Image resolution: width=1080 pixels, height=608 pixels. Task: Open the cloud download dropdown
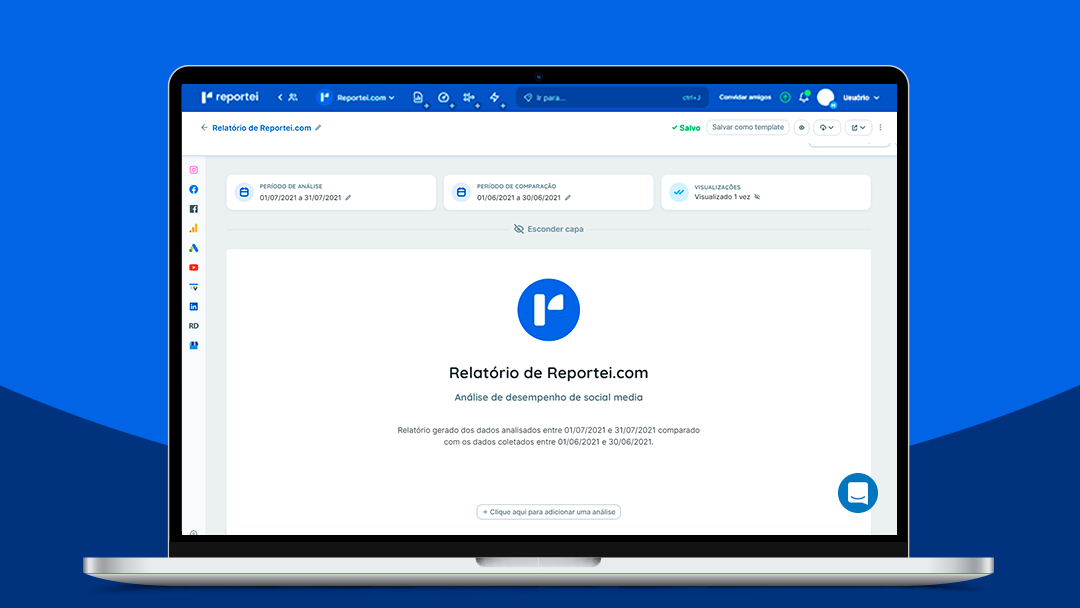827,127
